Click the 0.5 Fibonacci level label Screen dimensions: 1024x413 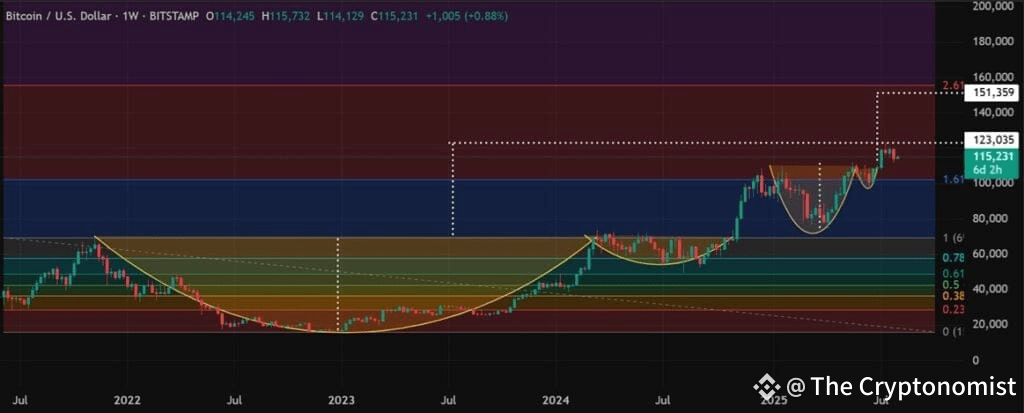tap(951, 285)
